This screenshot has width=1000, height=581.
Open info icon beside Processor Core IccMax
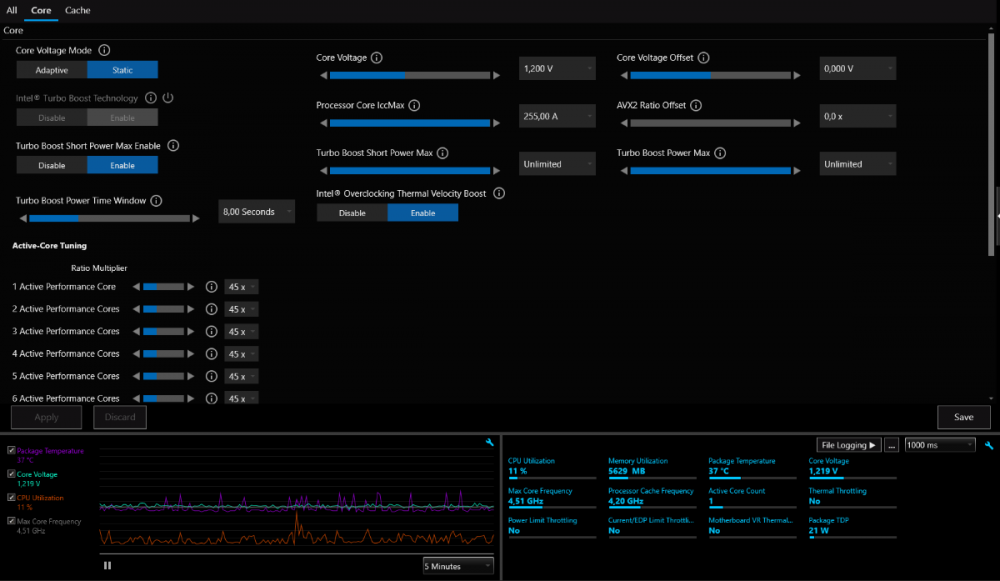(414, 105)
